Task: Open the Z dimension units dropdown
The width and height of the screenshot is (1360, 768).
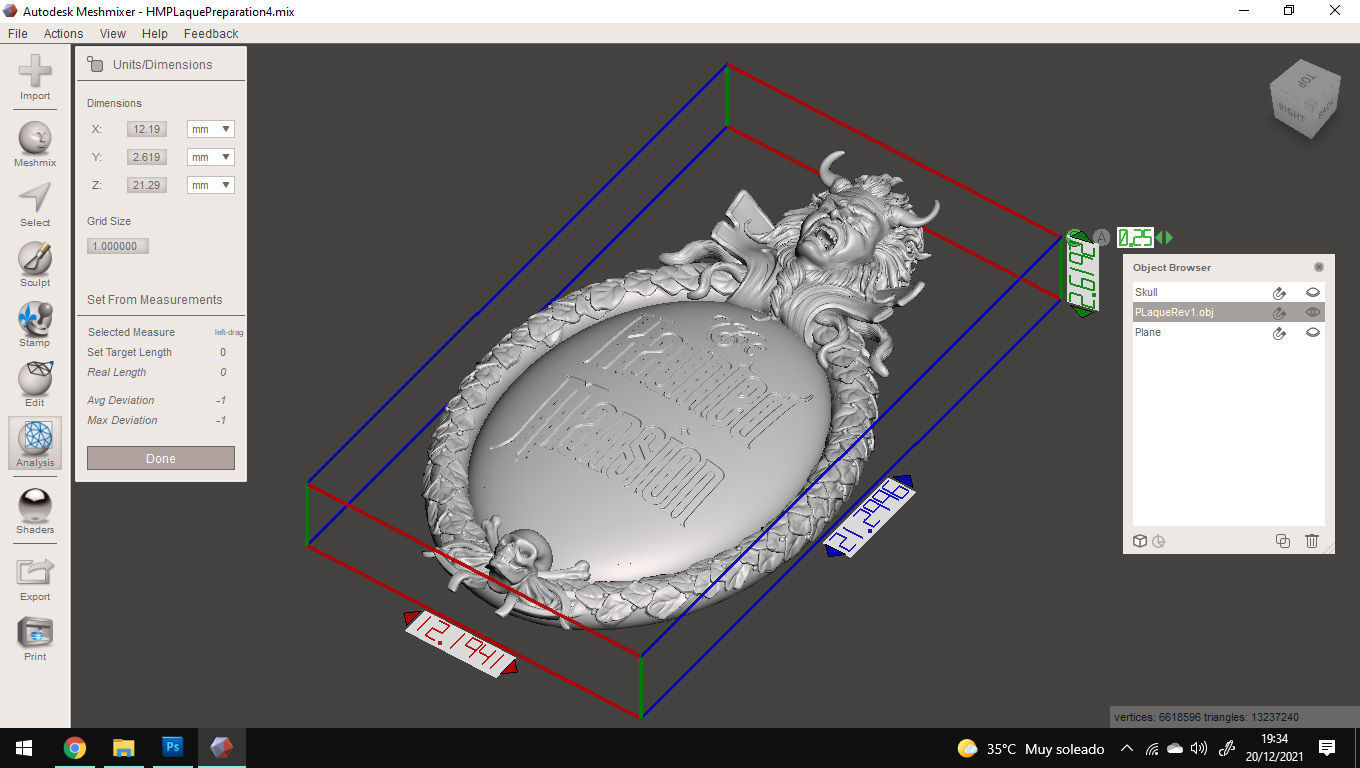Action: pos(210,185)
